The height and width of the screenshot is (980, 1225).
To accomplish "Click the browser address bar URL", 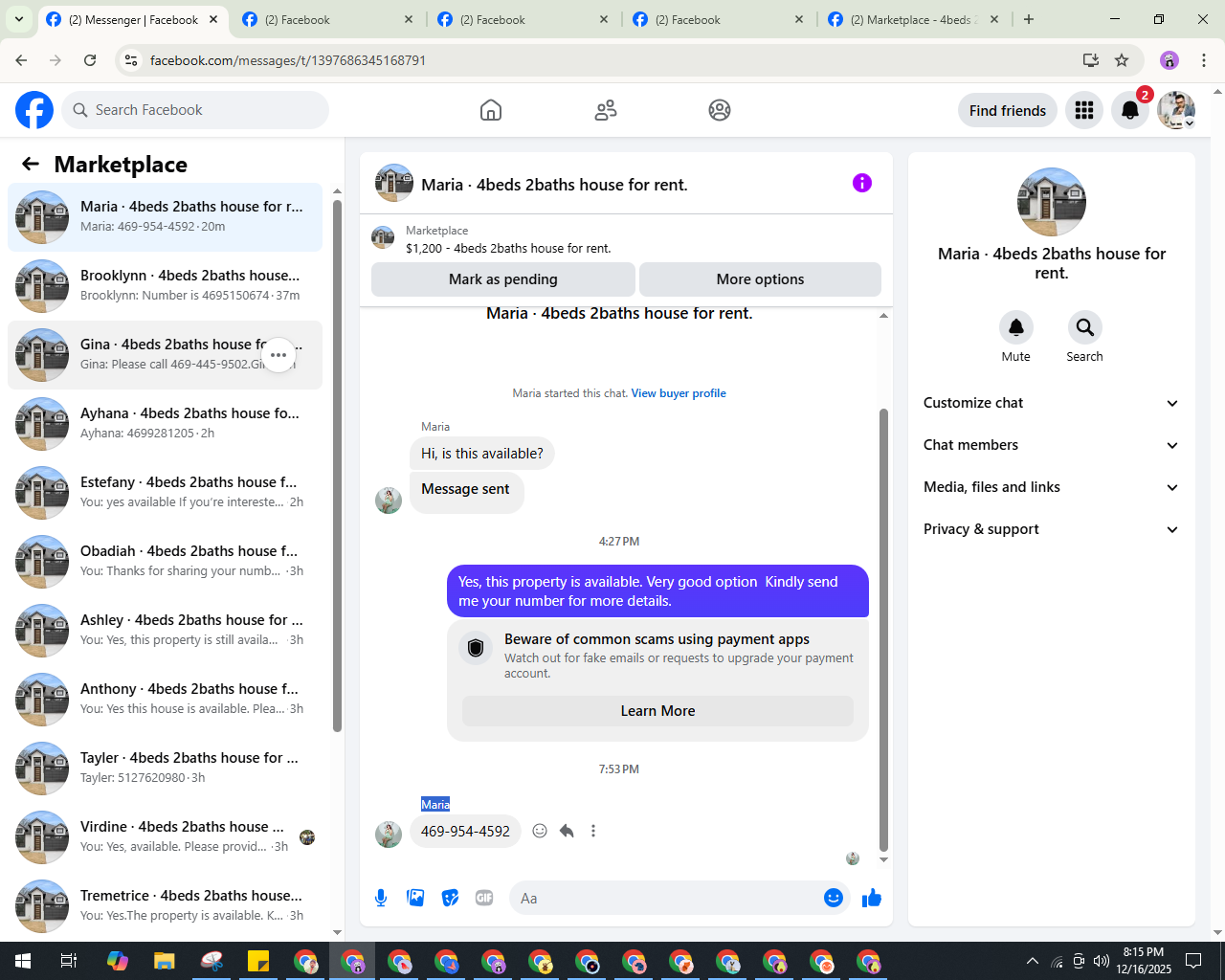I will [x=288, y=60].
